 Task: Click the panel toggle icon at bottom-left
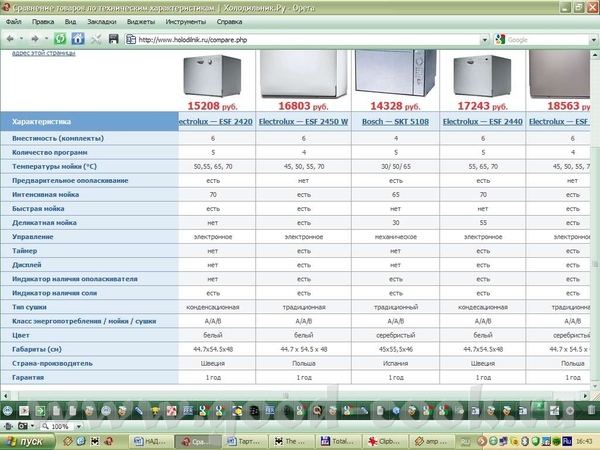pos(8,426)
